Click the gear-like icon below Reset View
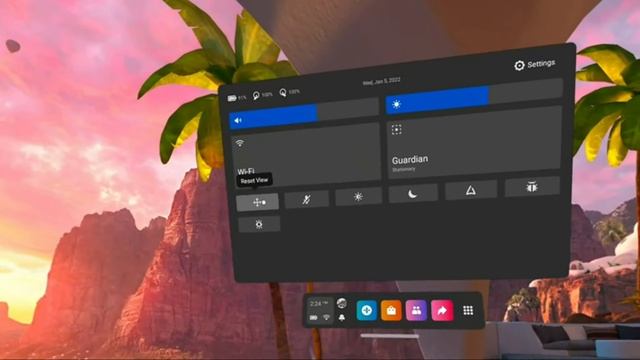 [259, 224]
